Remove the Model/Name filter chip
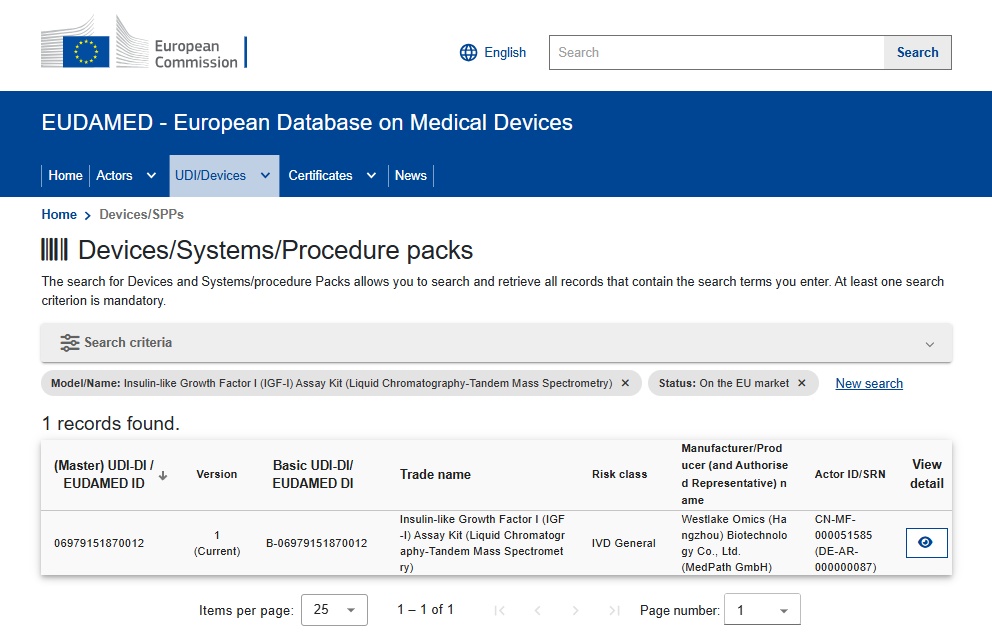Screen dimensions: 992x642 [625, 383]
